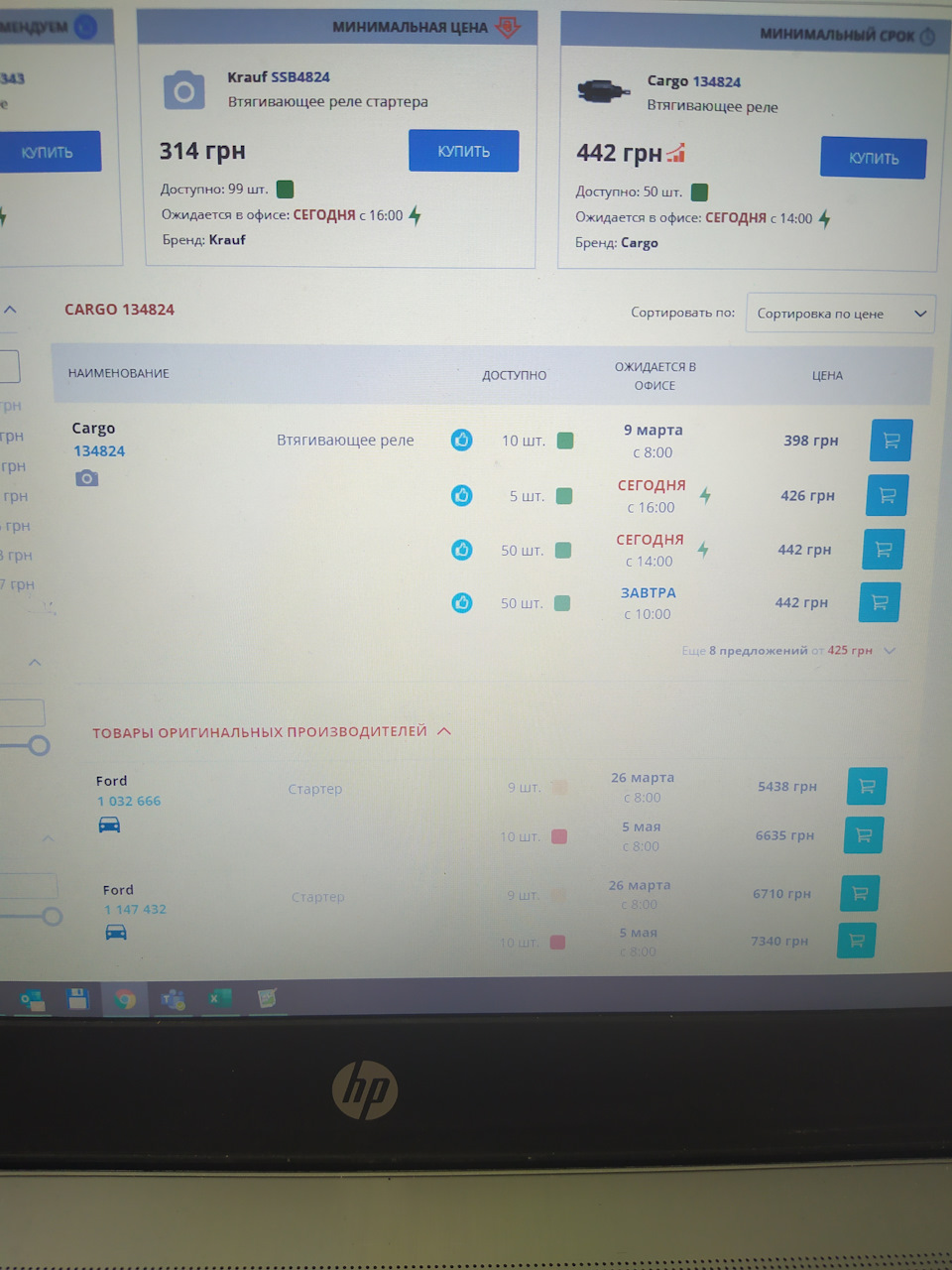Viewport: 952px width, 1270px height.
Task: Click 'Ожидается в офисе' column header
Action: 654,376
